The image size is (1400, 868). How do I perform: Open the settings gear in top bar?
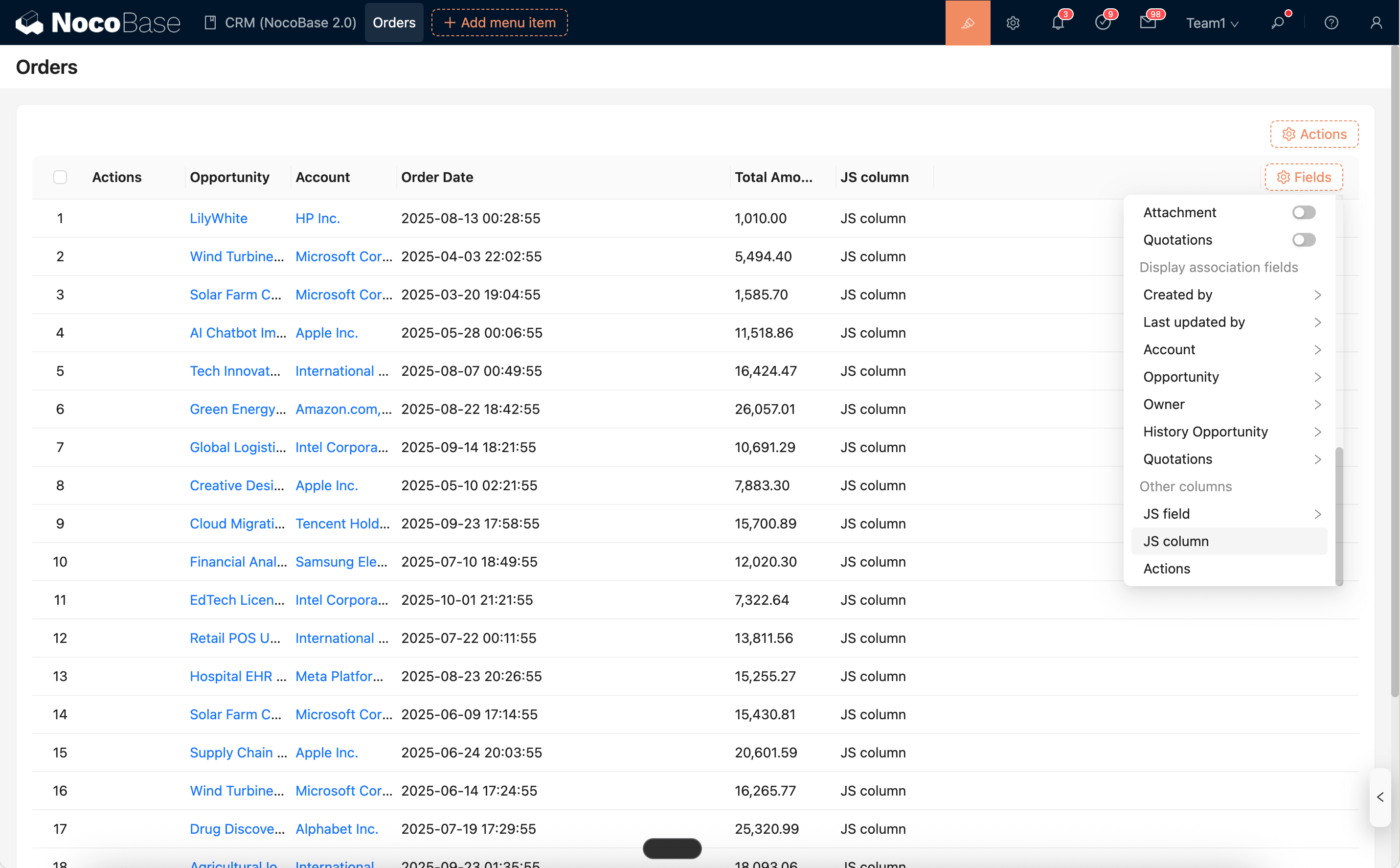click(1013, 23)
